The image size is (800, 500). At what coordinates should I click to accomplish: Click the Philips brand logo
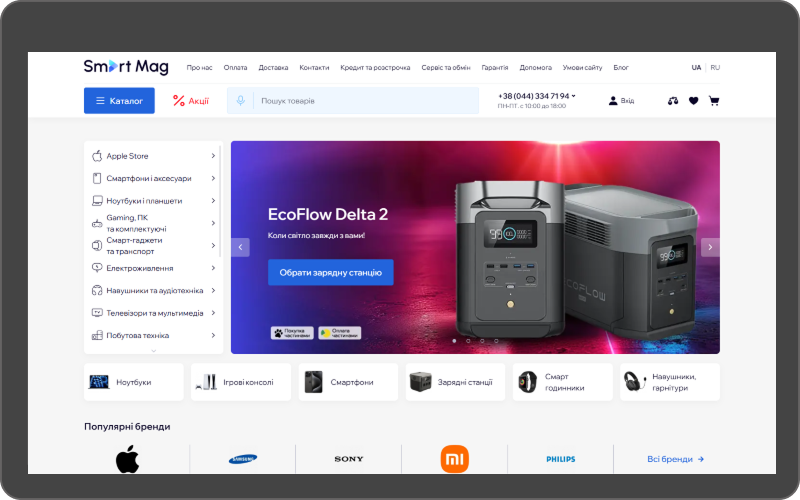click(561, 459)
